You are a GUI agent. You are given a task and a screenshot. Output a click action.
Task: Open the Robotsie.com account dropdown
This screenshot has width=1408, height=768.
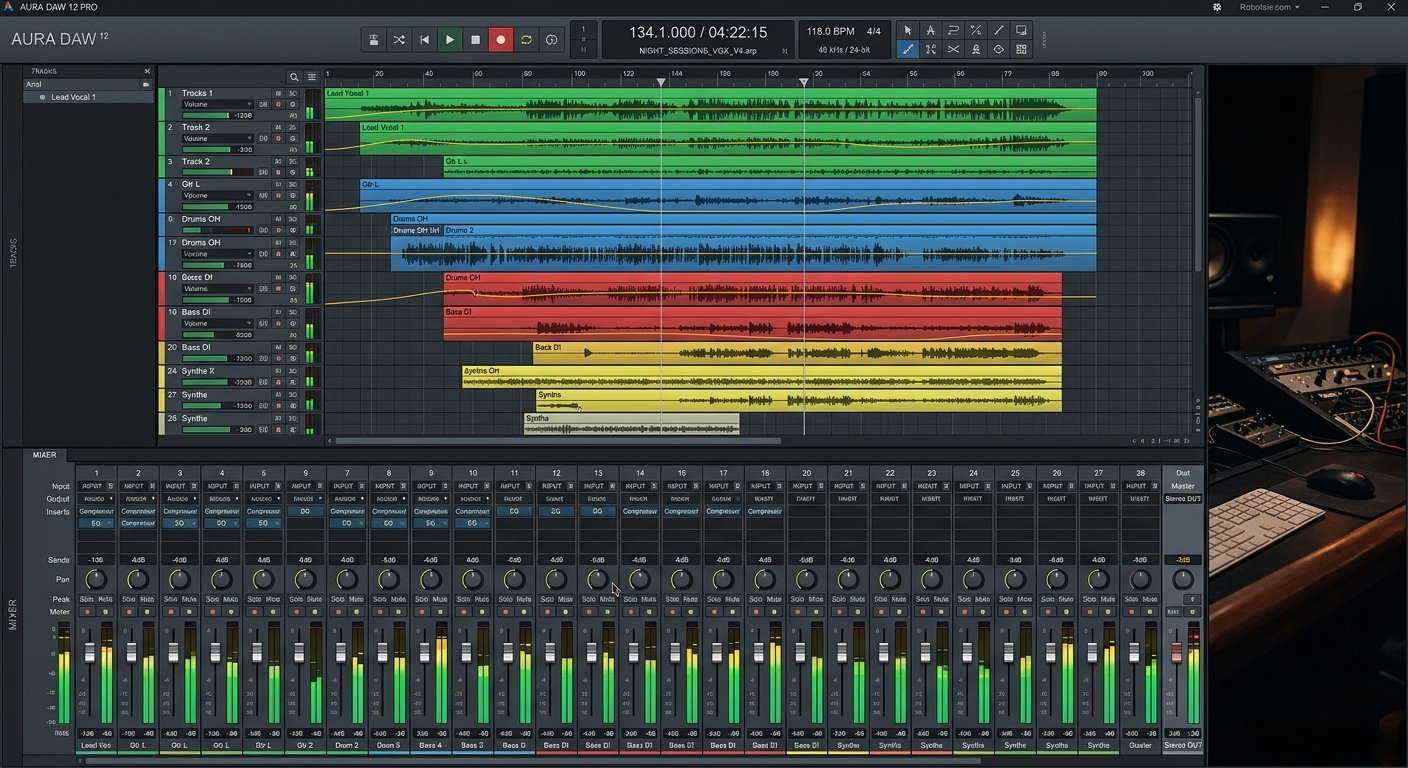pyautogui.click(x=1270, y=7)
